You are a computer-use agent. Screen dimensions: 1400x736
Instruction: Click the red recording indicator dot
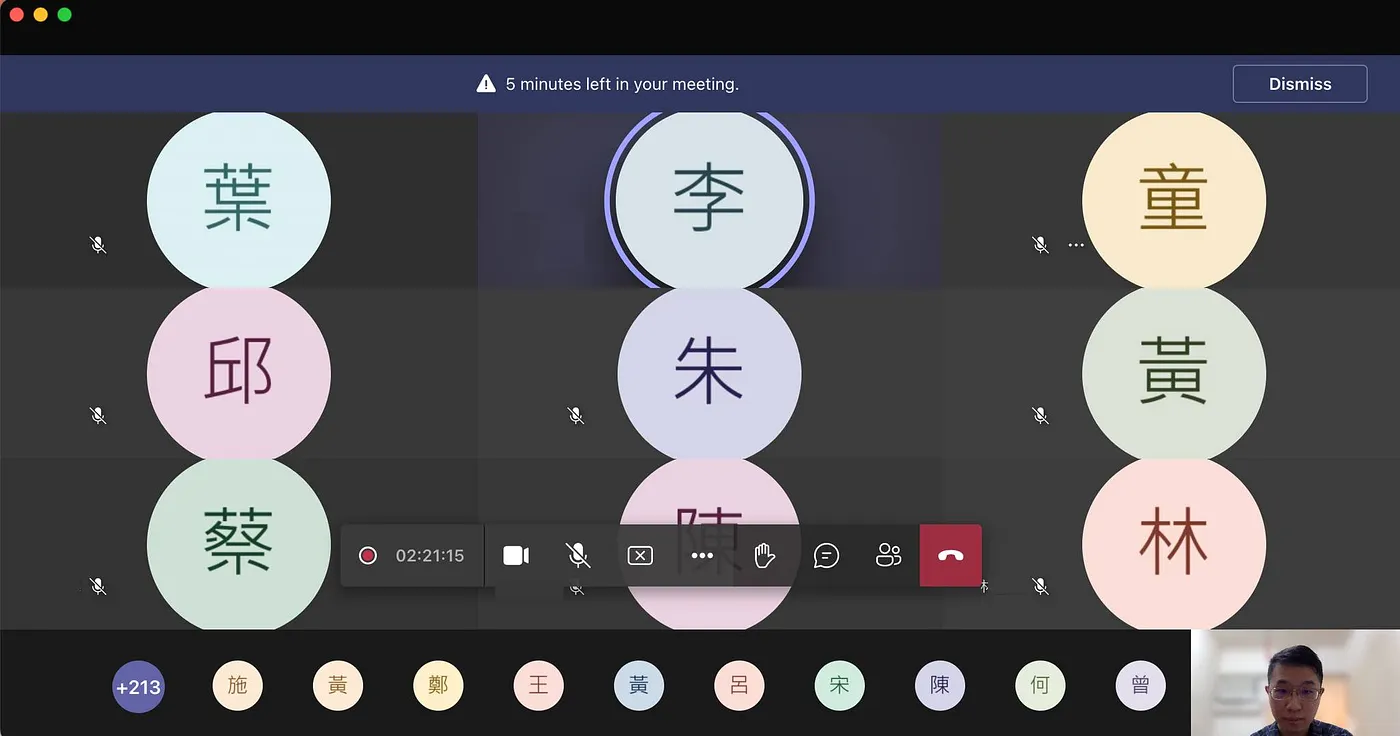[368, 555]
